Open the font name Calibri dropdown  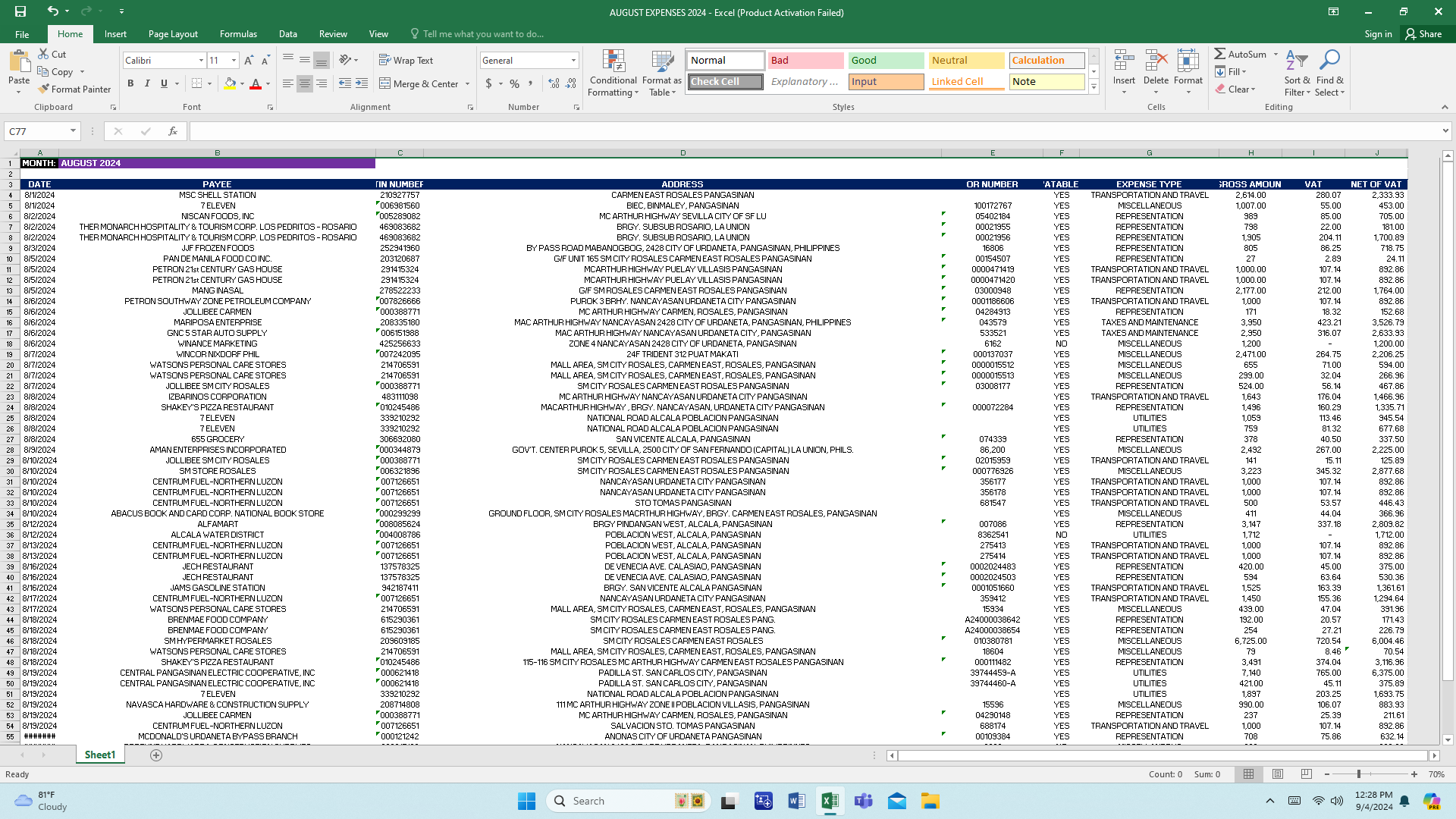point(201,61)
